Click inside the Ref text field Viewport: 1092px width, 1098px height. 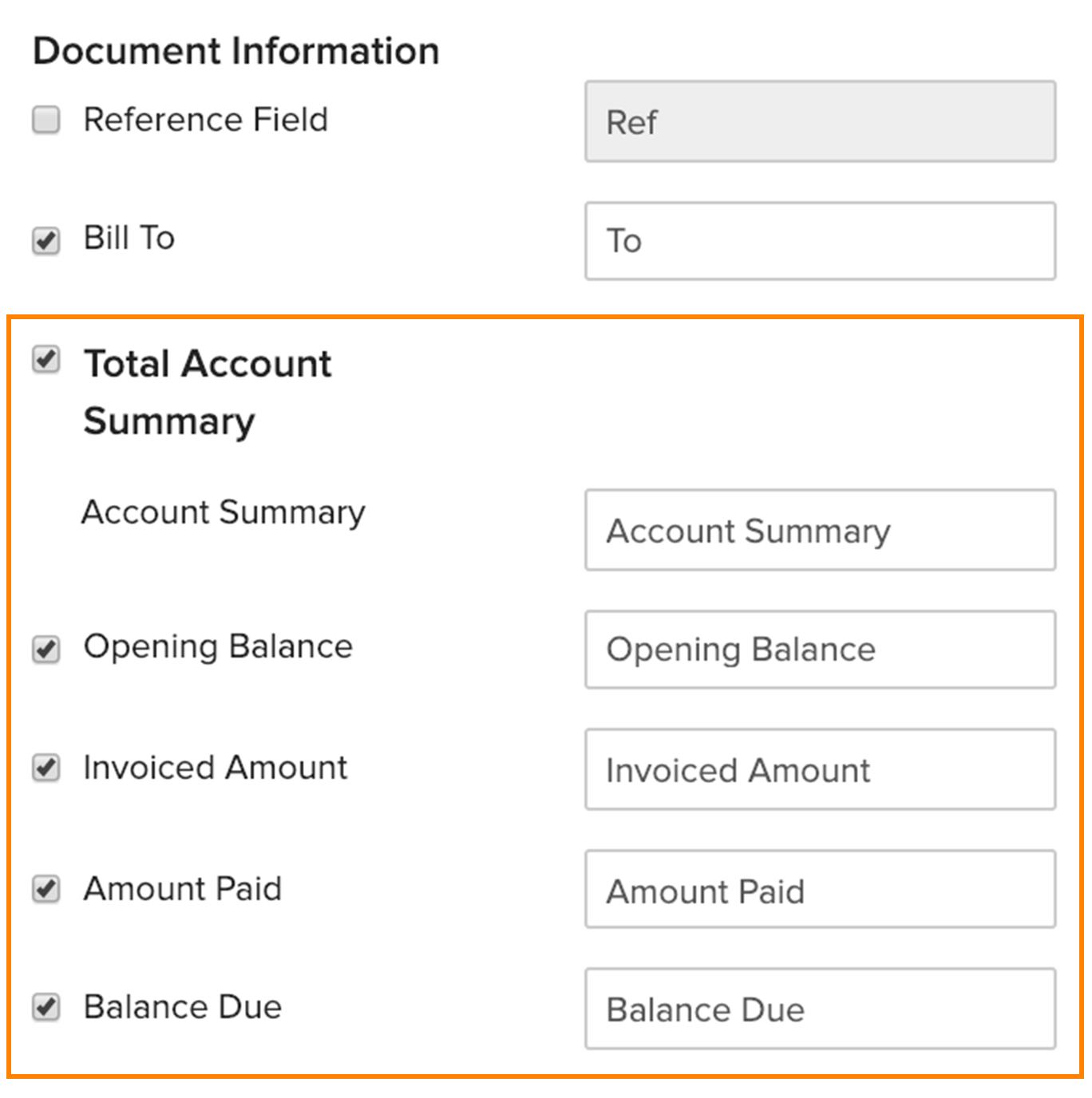(x=820, y=121)
